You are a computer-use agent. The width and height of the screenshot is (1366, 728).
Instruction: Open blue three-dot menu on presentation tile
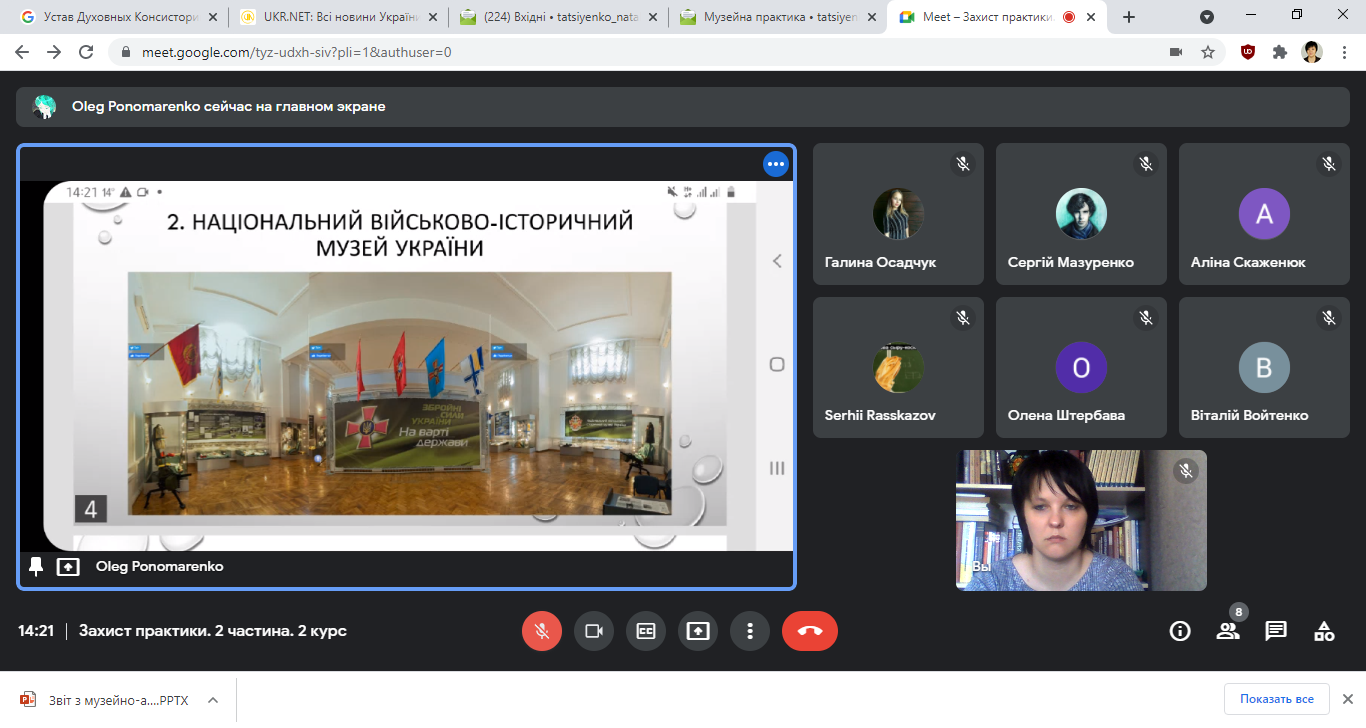point(776,164)
